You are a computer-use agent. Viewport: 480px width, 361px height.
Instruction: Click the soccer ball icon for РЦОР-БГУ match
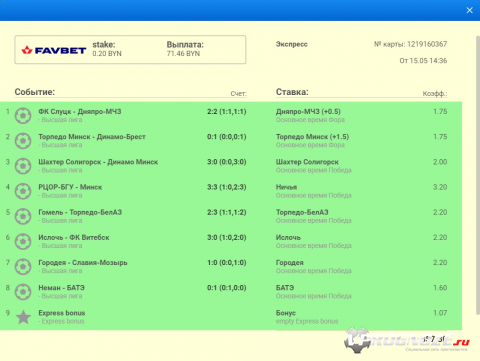click(x=23, y=191)
